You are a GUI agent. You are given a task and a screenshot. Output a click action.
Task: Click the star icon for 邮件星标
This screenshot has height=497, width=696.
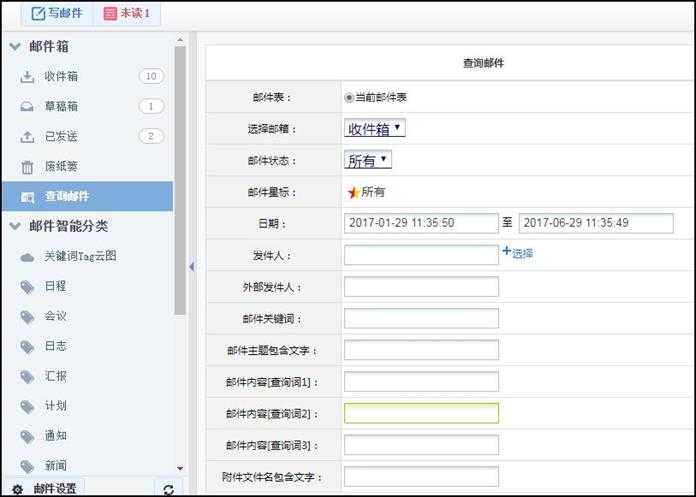click(353, 193)
